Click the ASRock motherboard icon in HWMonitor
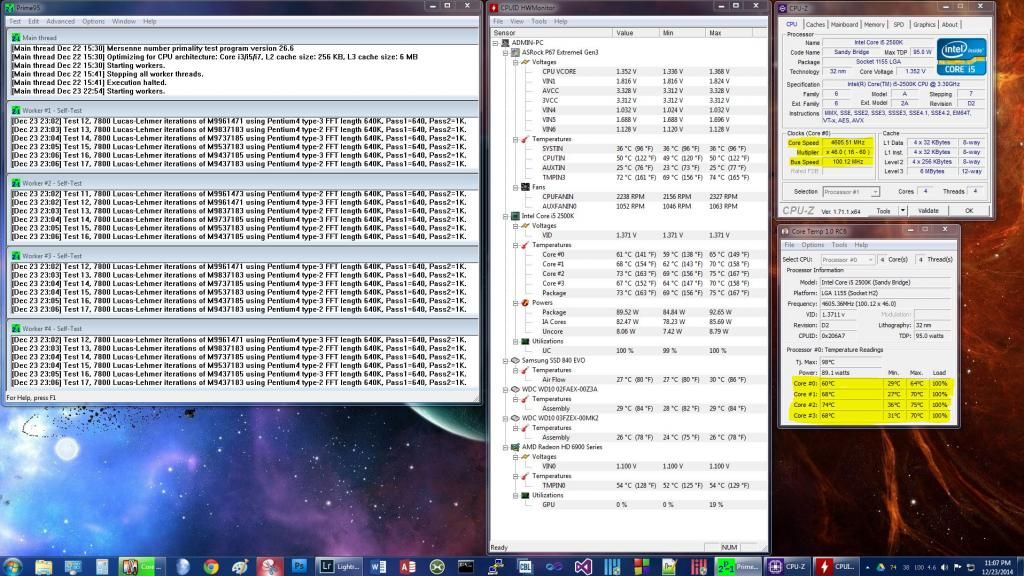 click(x=515, y=52)
